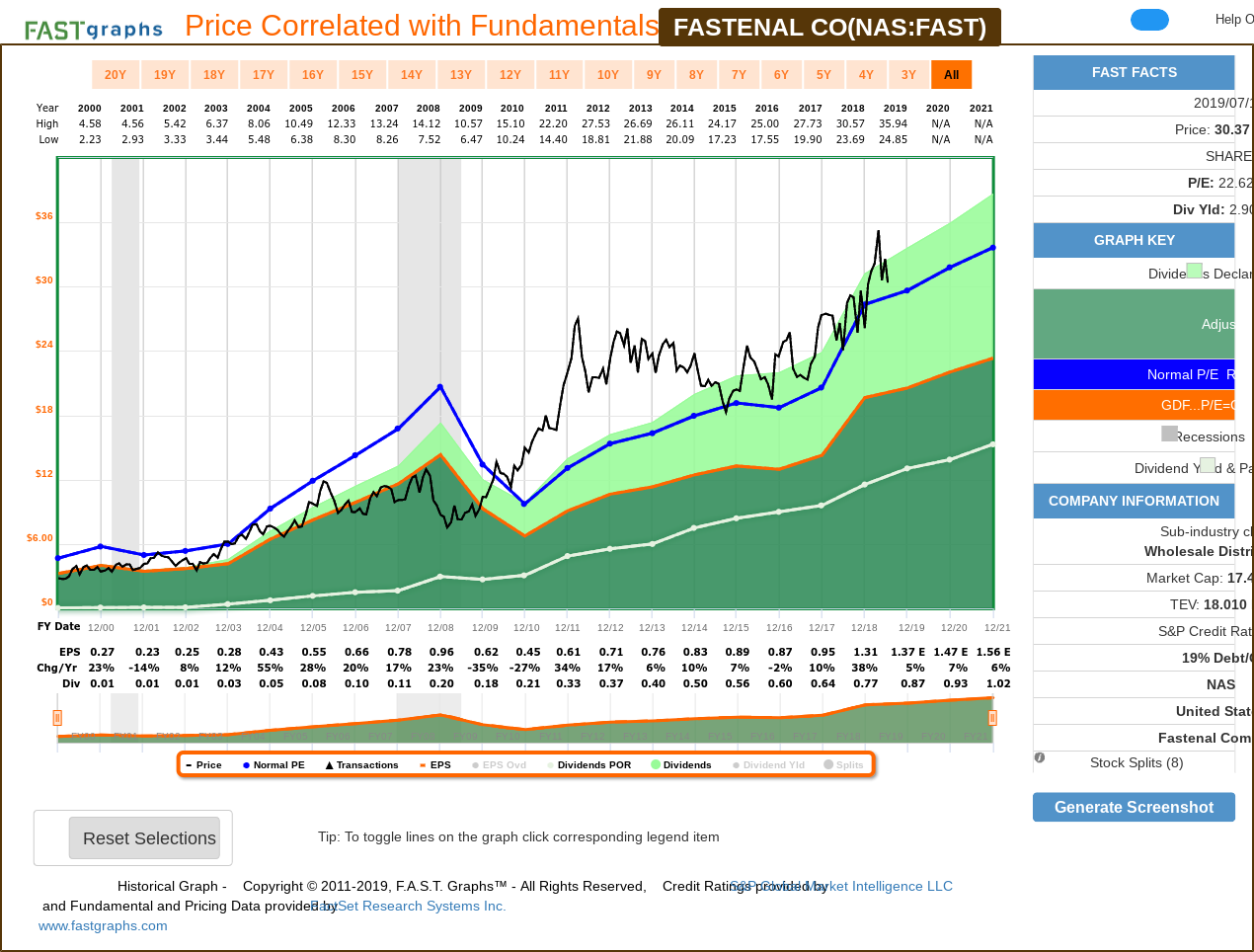Click the COMPANY INFORMATION panel header
1254x952 pixels.
click(1134, 501)
